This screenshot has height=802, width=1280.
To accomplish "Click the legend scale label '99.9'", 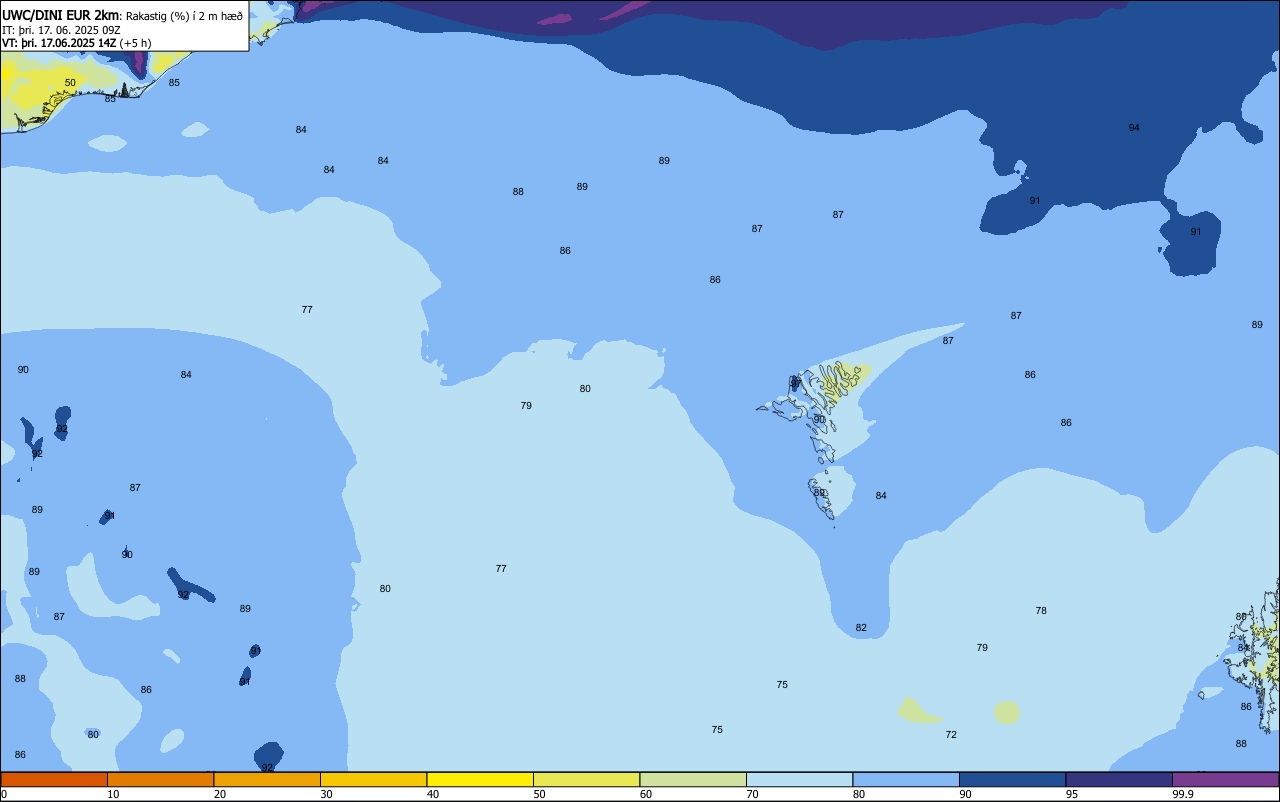I will 1183,794.
